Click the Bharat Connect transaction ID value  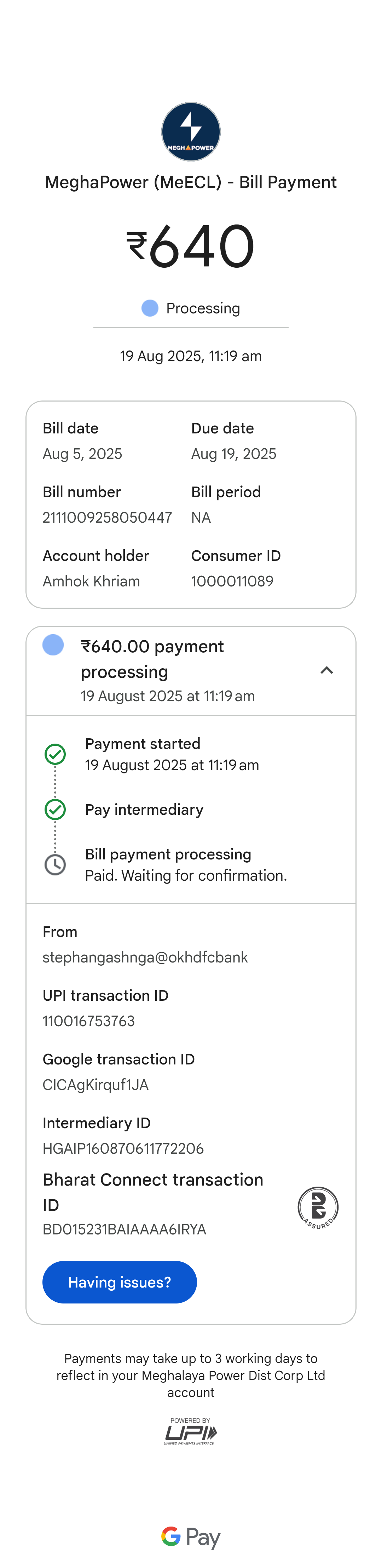pyautogui.click(x=124, y=1229)
